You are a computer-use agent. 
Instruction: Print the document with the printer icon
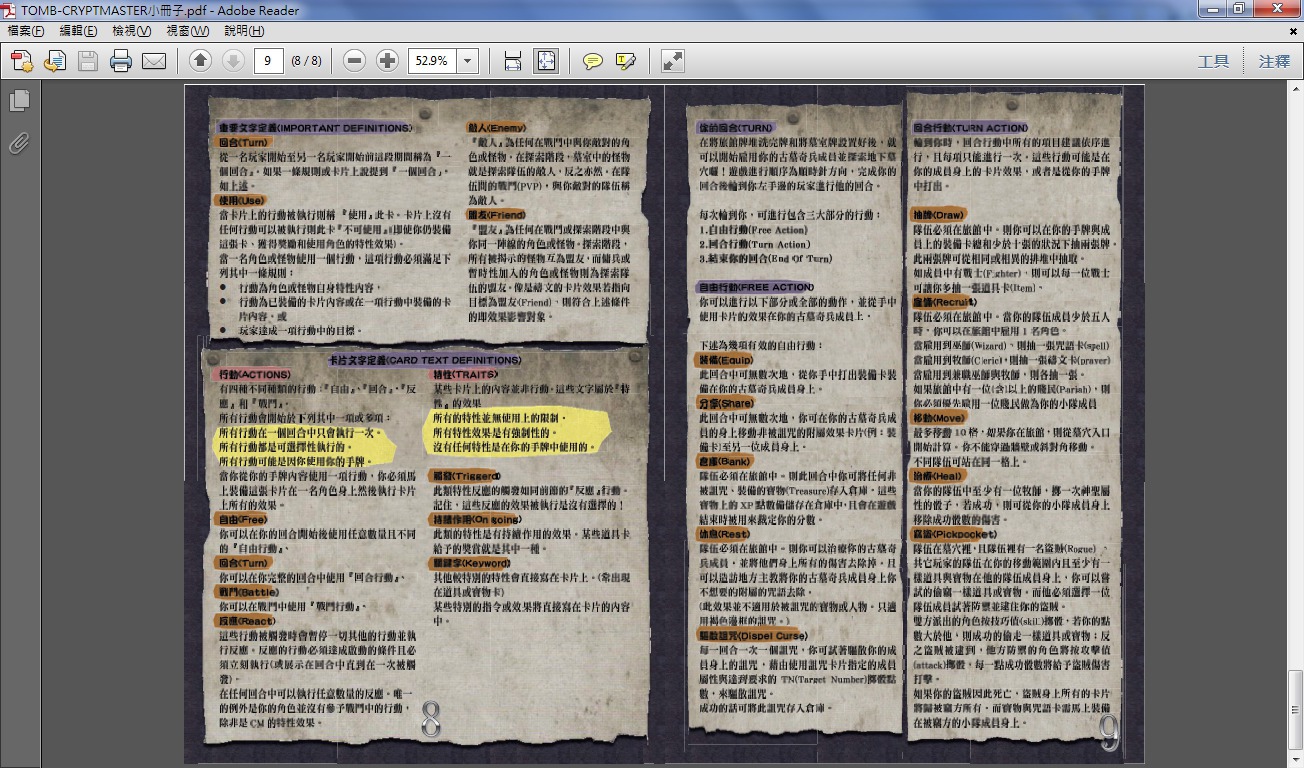tap(121, 61)
